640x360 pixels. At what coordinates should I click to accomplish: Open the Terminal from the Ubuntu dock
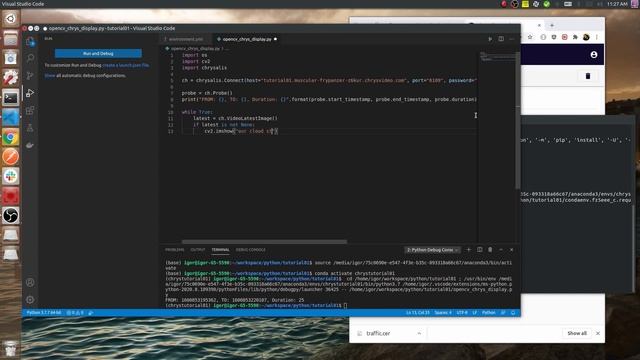pyautogui.click(x=11, y=98)
